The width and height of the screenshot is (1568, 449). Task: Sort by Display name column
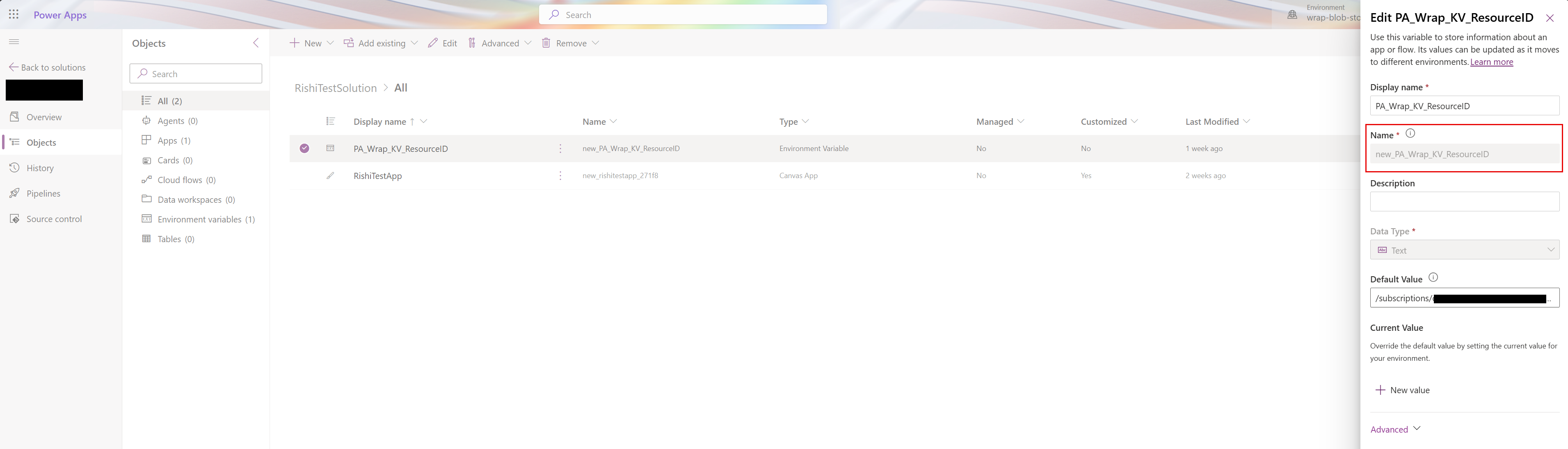pyautogui.click(x=380, y=122)
